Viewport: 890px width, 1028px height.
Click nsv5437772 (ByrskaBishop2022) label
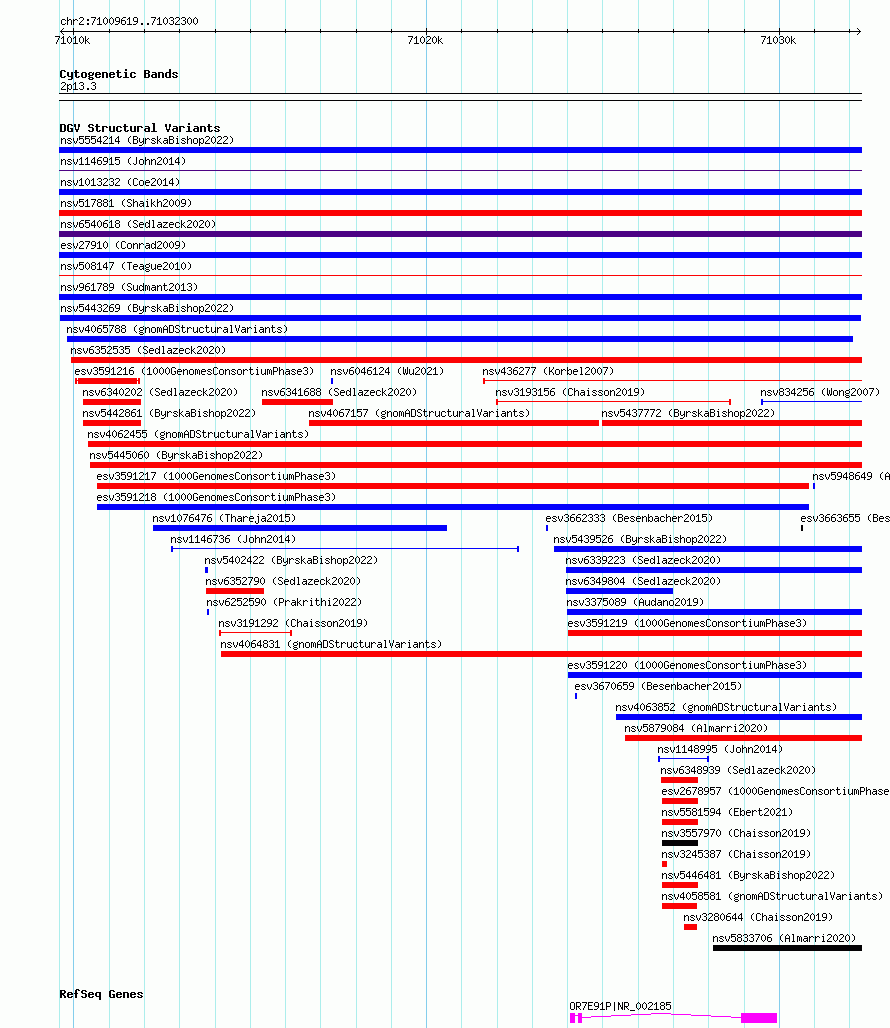[688, 413]
